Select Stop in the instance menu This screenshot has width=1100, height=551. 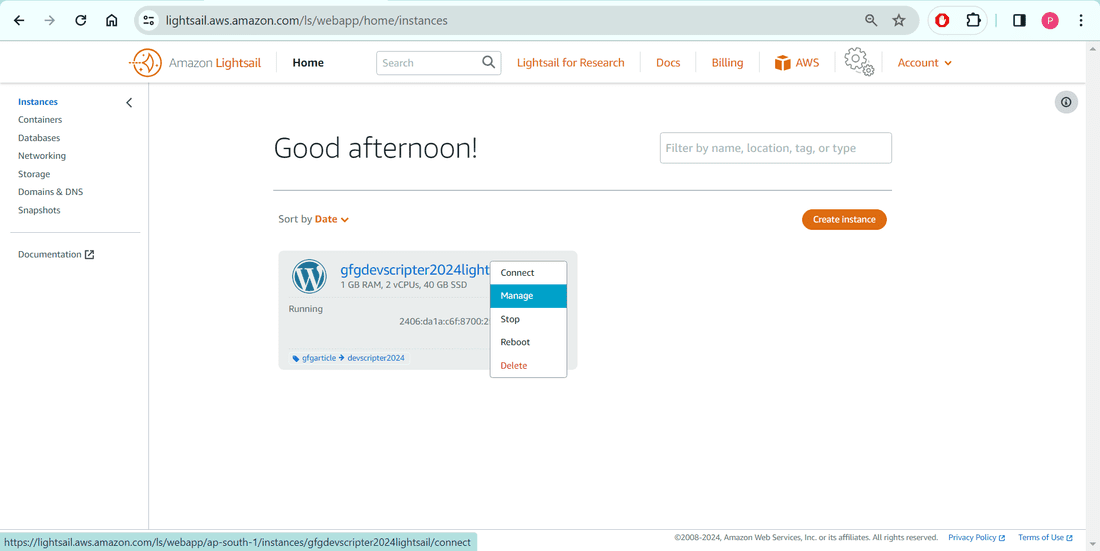pos(528,319)
